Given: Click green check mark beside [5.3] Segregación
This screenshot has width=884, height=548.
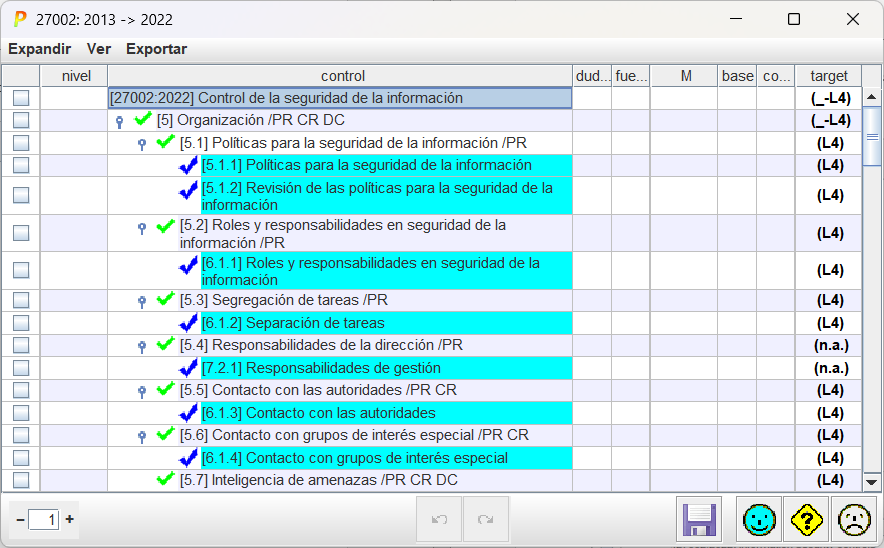Looking at the screenshot, I should tap(165, 299).
